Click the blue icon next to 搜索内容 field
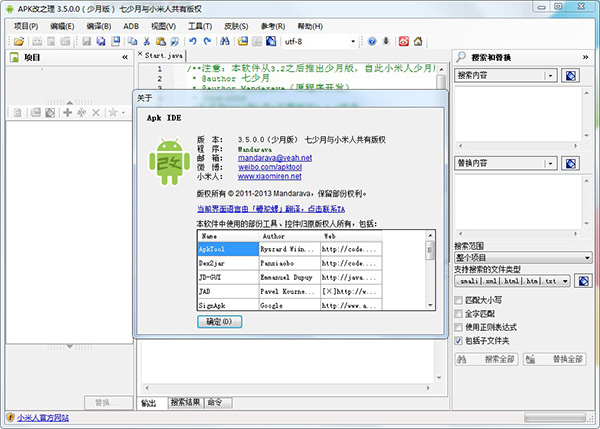600x429 pixels. click(x=570, y=75)
